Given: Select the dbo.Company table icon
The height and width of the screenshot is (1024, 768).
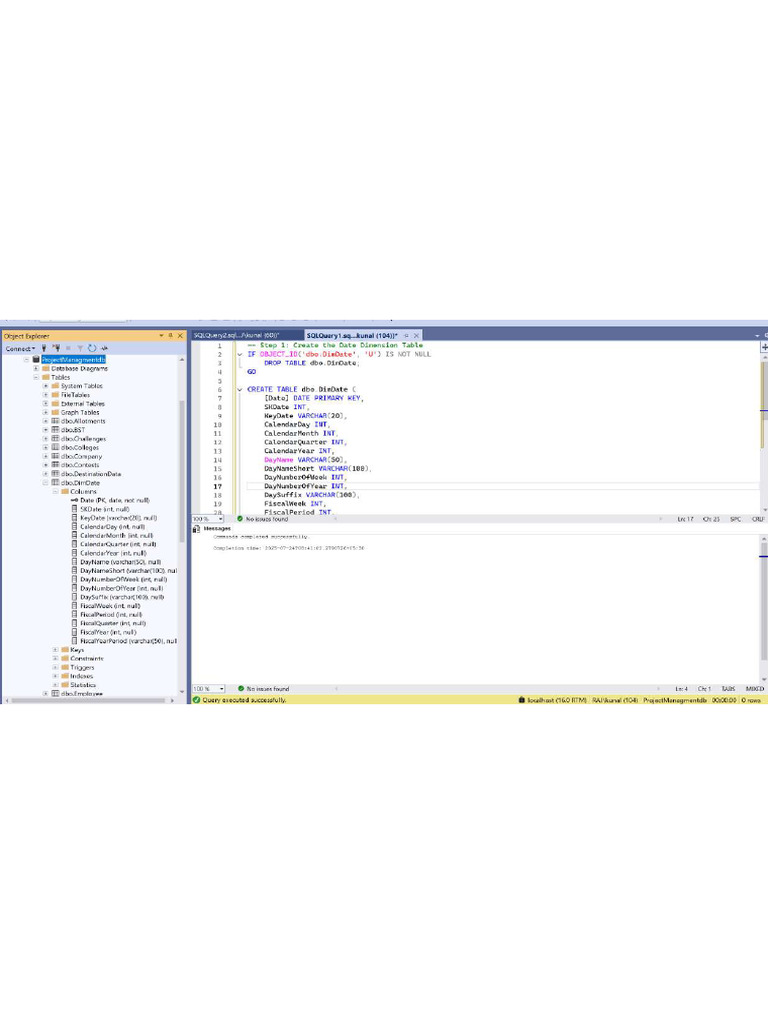Looking at the screenshot, I should click(x=56, y=456).
